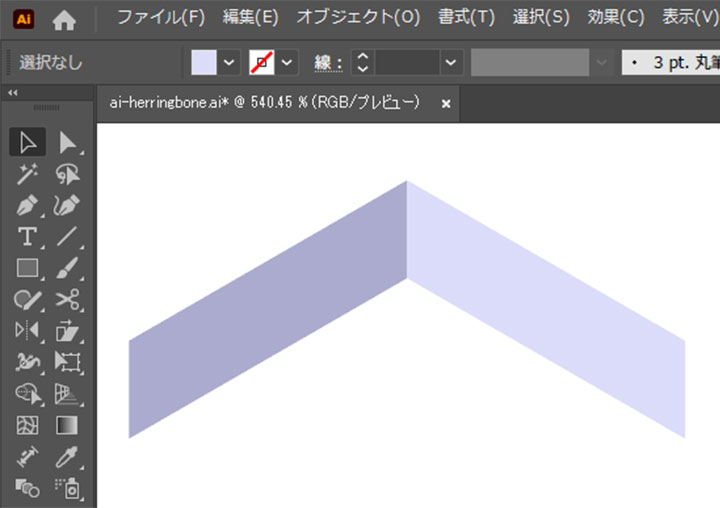
Task: Activate the Type tool
Action: (x=28, y=236)
